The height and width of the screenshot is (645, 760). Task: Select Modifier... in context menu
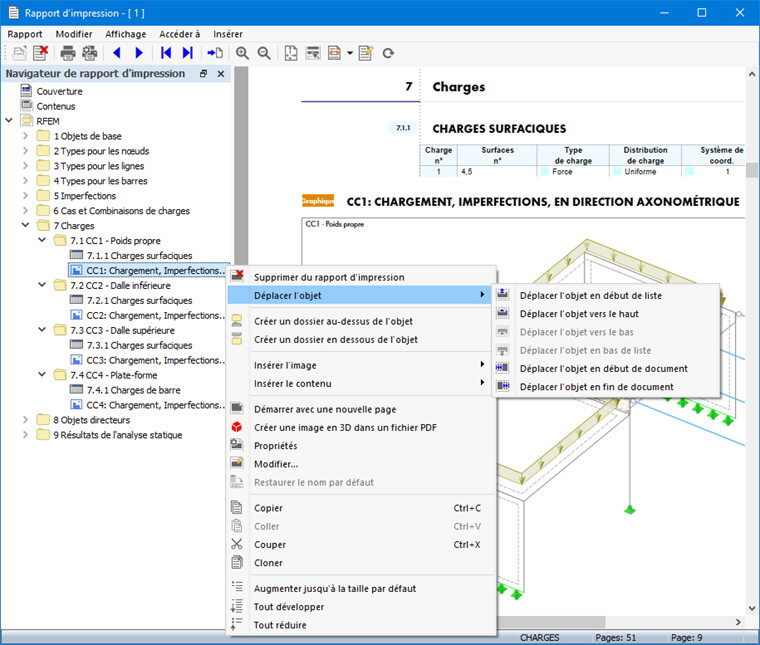(362, 464)
